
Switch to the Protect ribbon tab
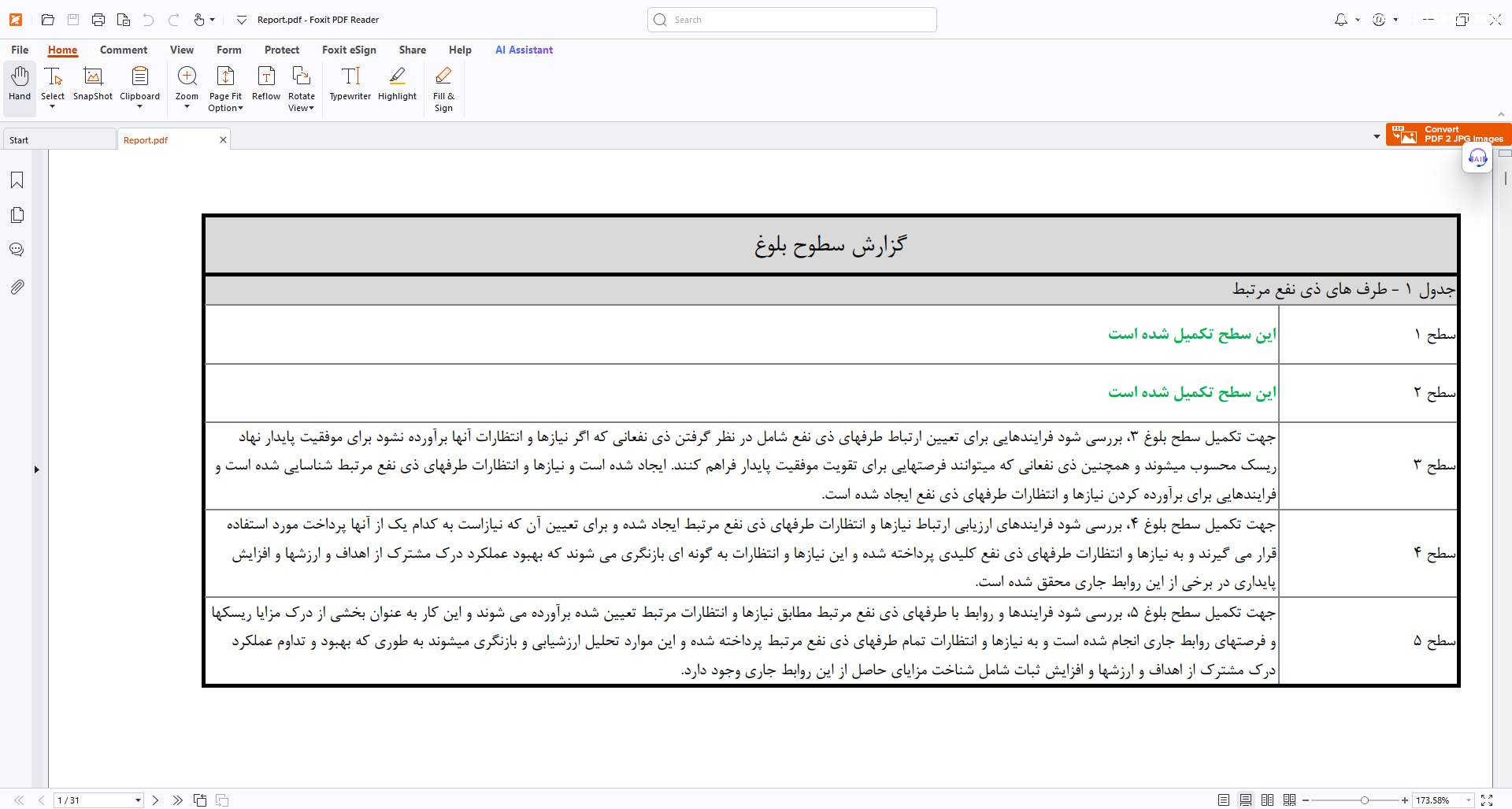pos(282,50)
